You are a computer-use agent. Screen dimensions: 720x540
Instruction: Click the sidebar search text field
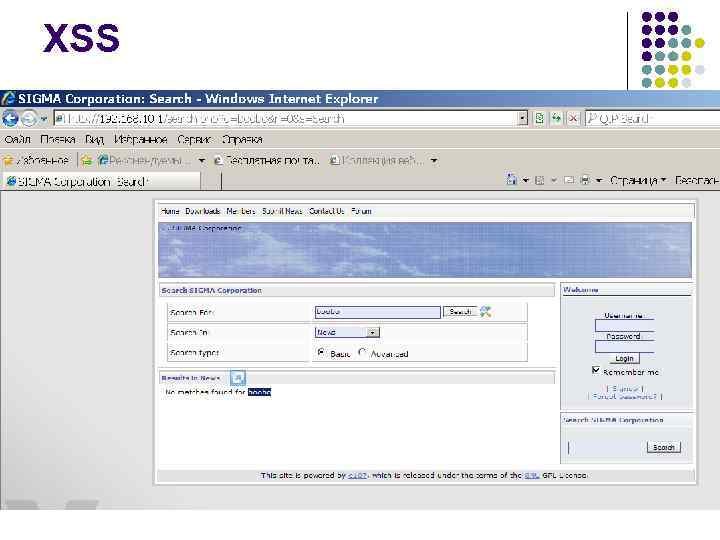tap(605, 447)
